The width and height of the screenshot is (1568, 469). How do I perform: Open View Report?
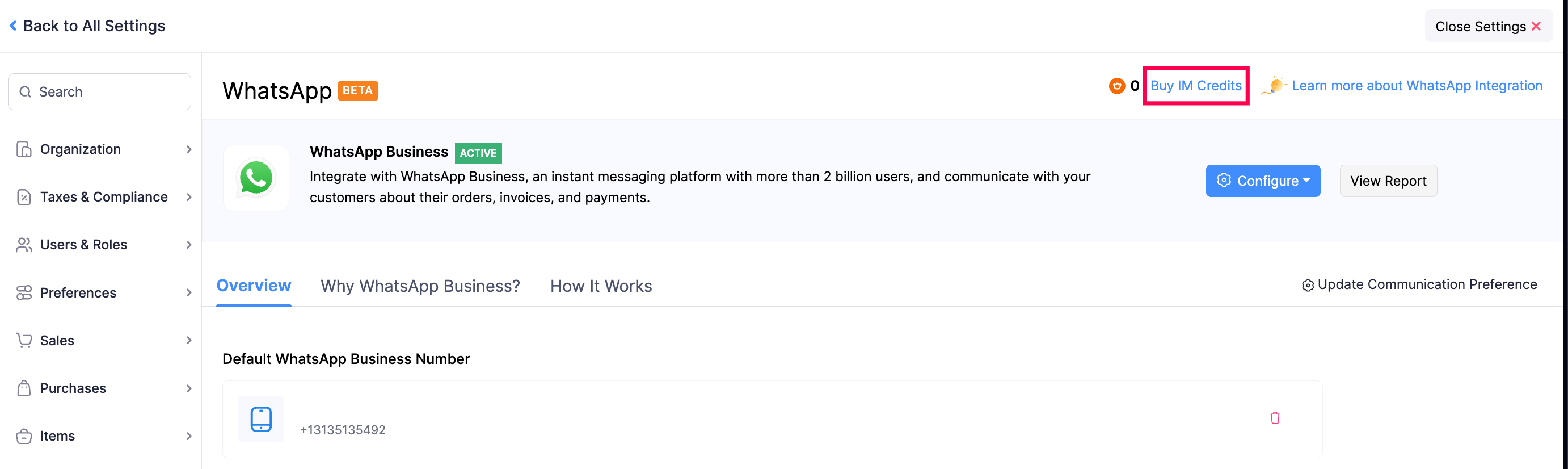[1388, 181]
